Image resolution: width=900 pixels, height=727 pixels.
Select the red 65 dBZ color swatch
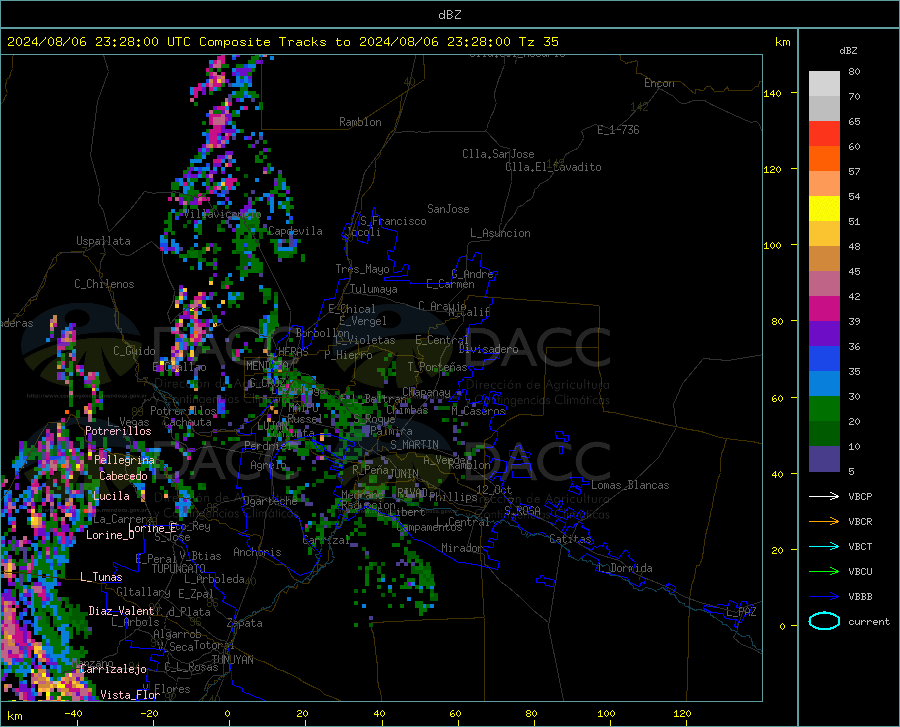click(x=824, y=134)
